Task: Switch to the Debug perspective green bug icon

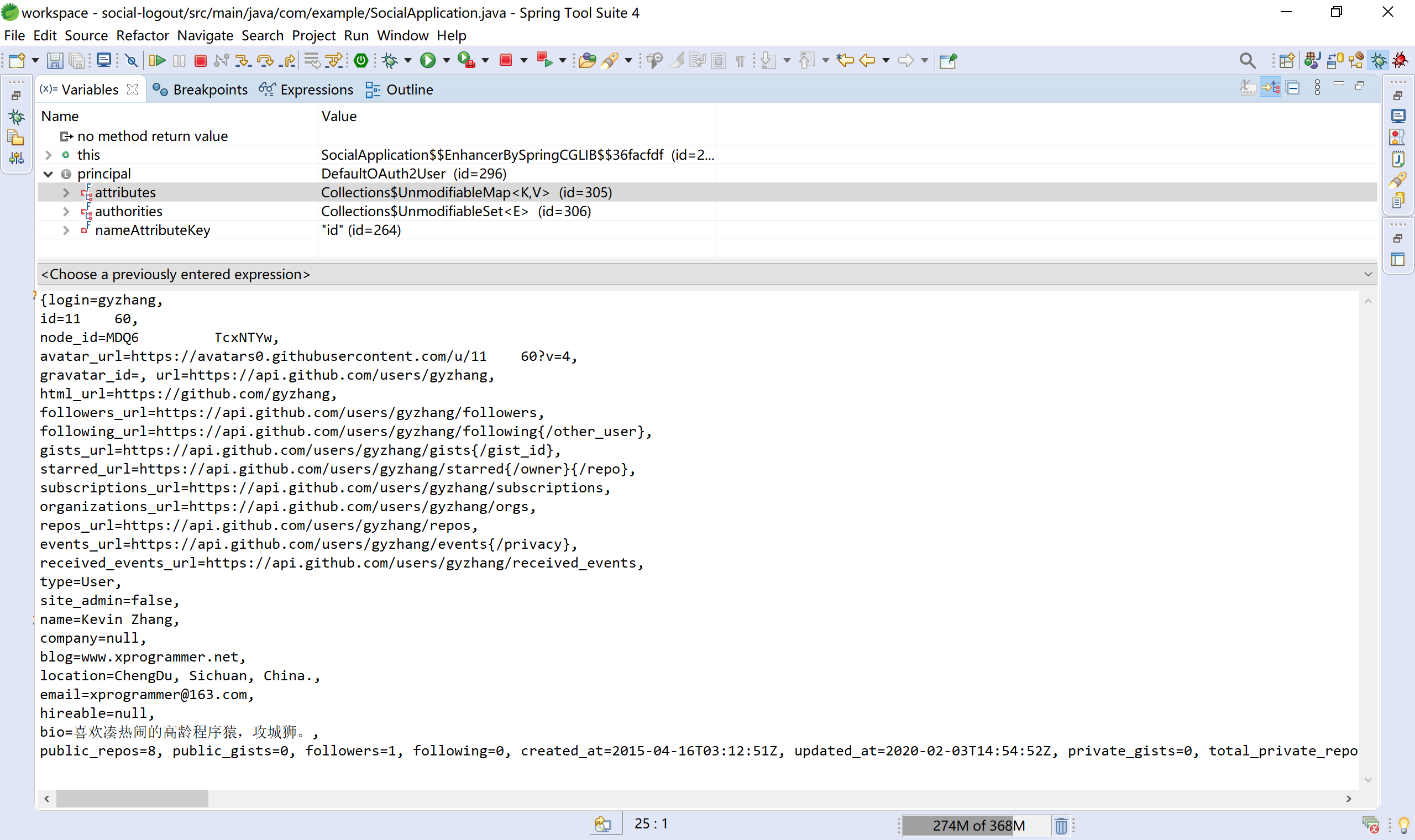Action: 1379,61
